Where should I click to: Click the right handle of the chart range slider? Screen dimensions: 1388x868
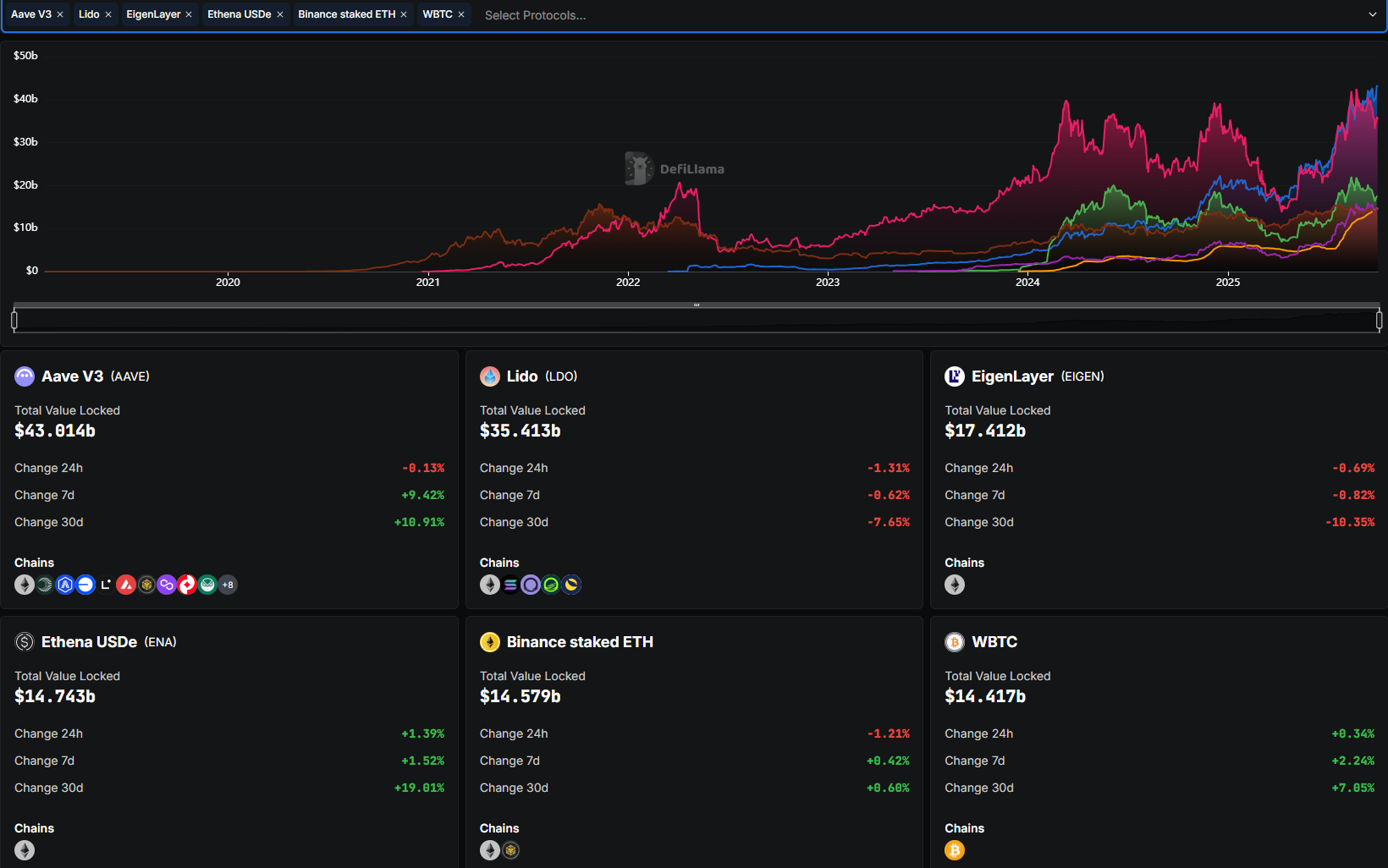[1379, 320]
